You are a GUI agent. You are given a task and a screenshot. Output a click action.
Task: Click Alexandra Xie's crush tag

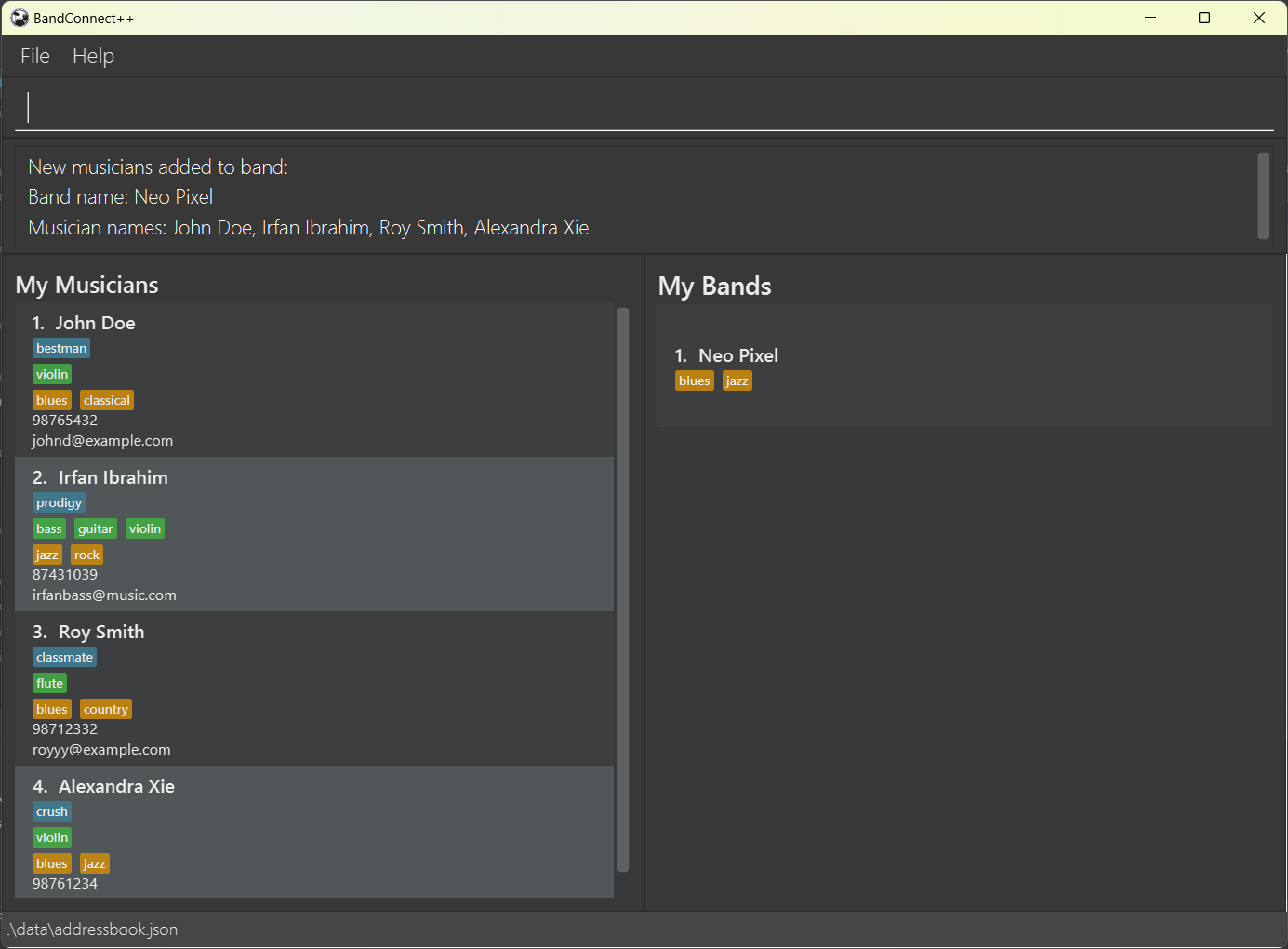point(52,812)
